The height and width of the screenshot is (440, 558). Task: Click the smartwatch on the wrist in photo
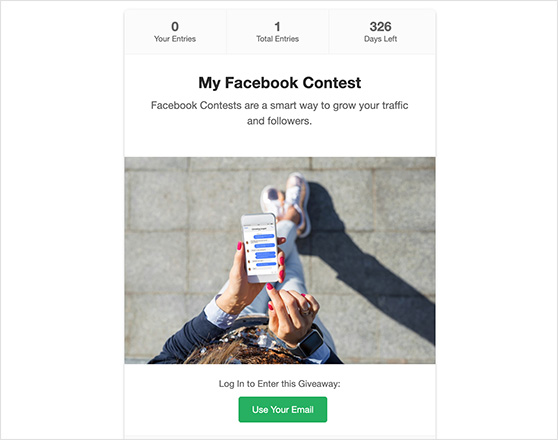pos(309,342)
